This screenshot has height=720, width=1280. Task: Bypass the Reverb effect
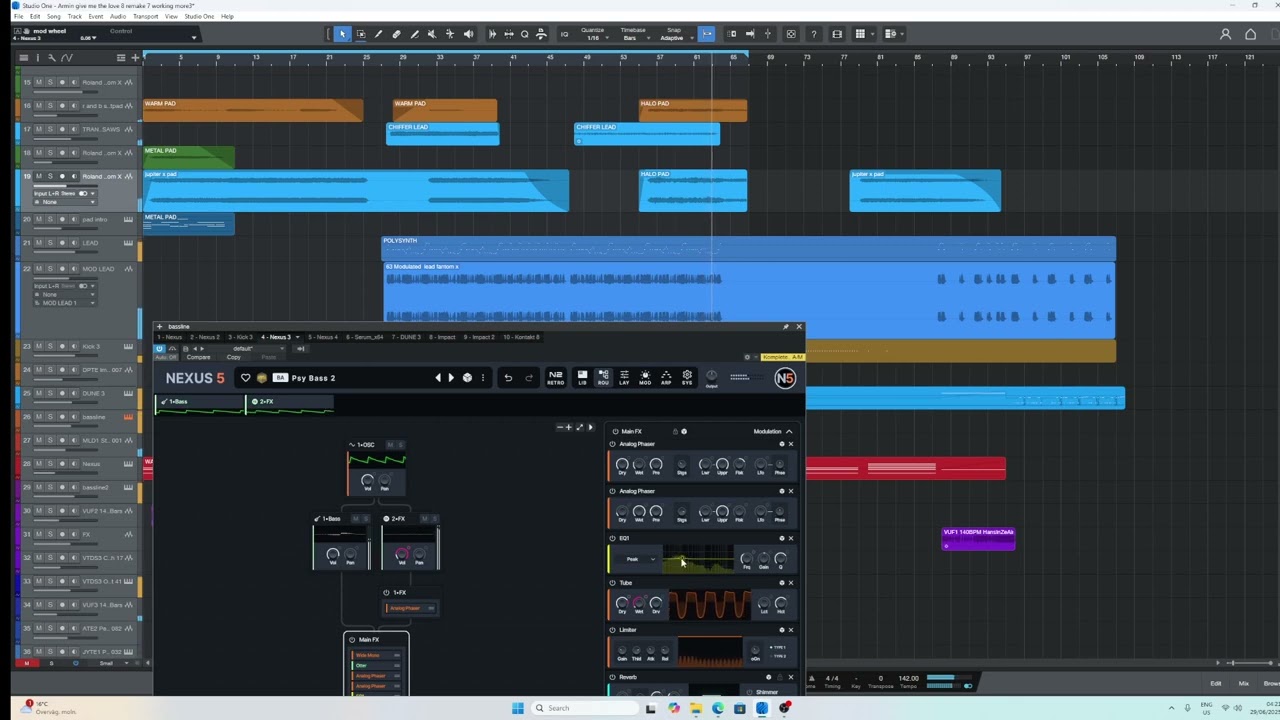tap(614, 677)
